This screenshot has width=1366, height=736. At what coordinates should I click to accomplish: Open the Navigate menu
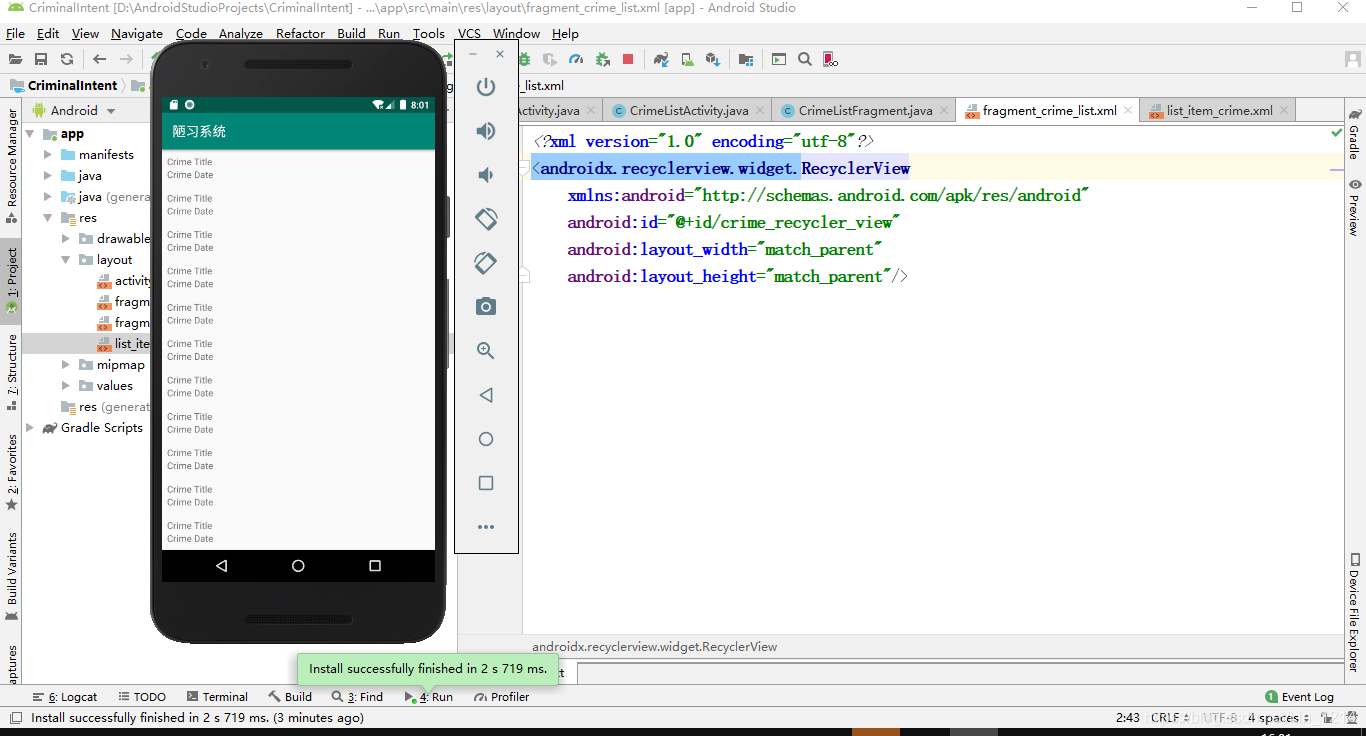pos(137,34)
